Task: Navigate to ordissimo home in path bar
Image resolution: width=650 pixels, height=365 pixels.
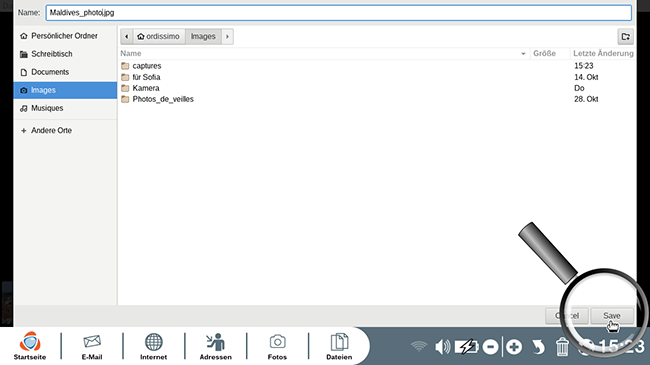Action: pyautogui.click(x=159, y=36)
